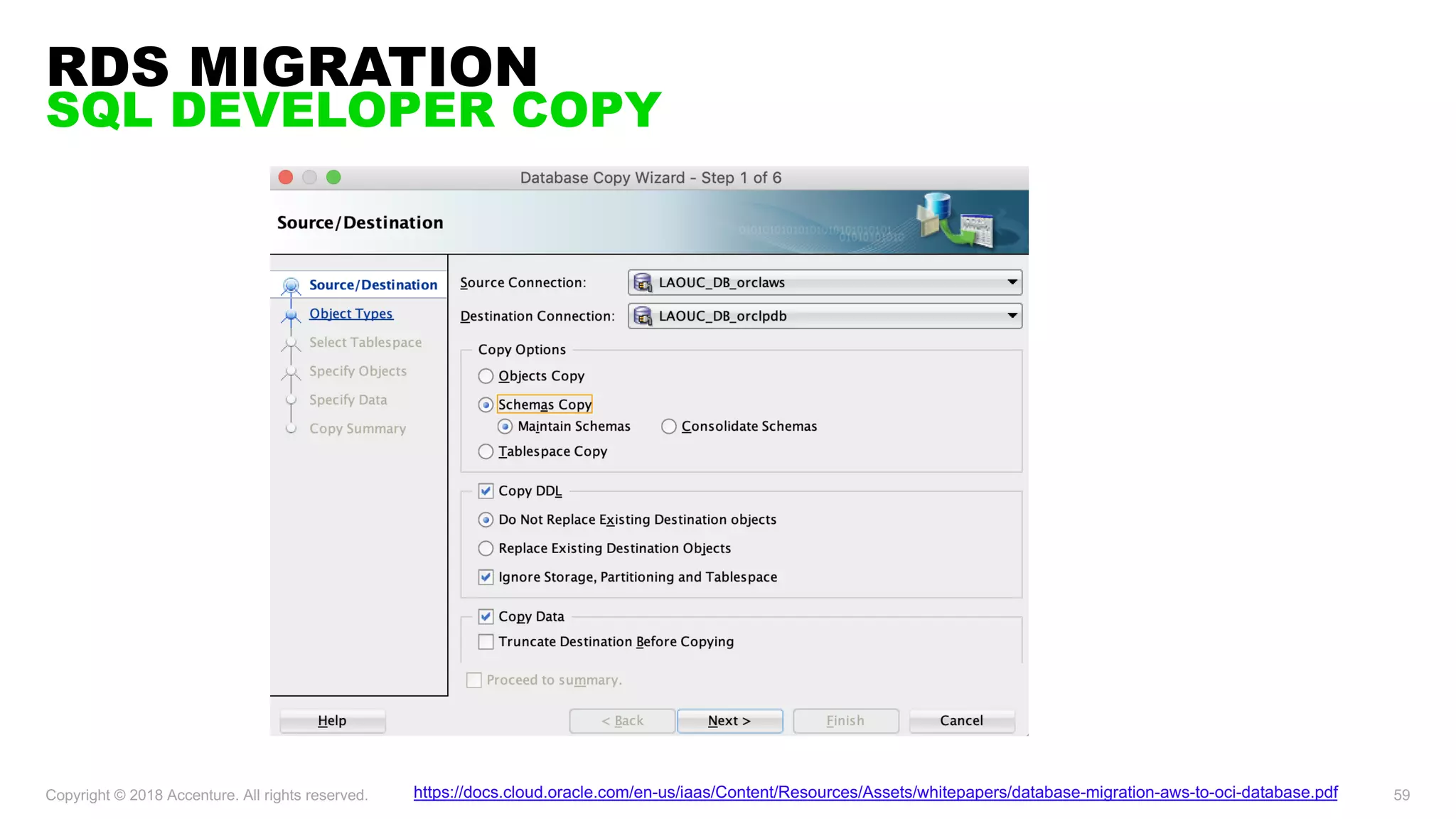
Task: Click the green zoom window button
Action: (x=333, y=177)
